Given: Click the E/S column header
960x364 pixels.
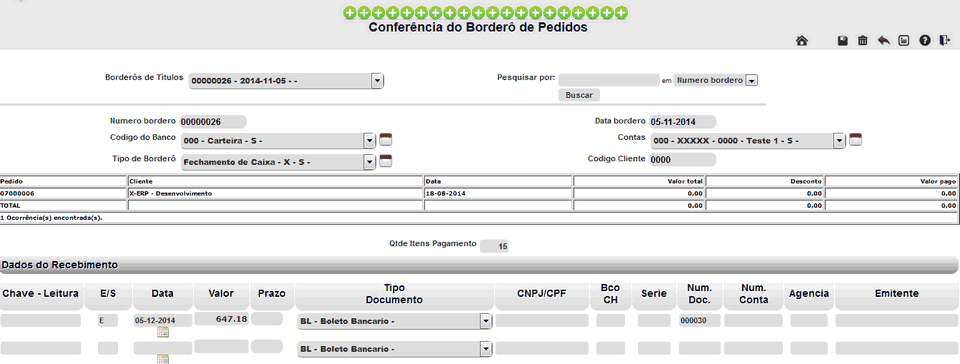Looking at the screenshot, I should coord(108,294).
